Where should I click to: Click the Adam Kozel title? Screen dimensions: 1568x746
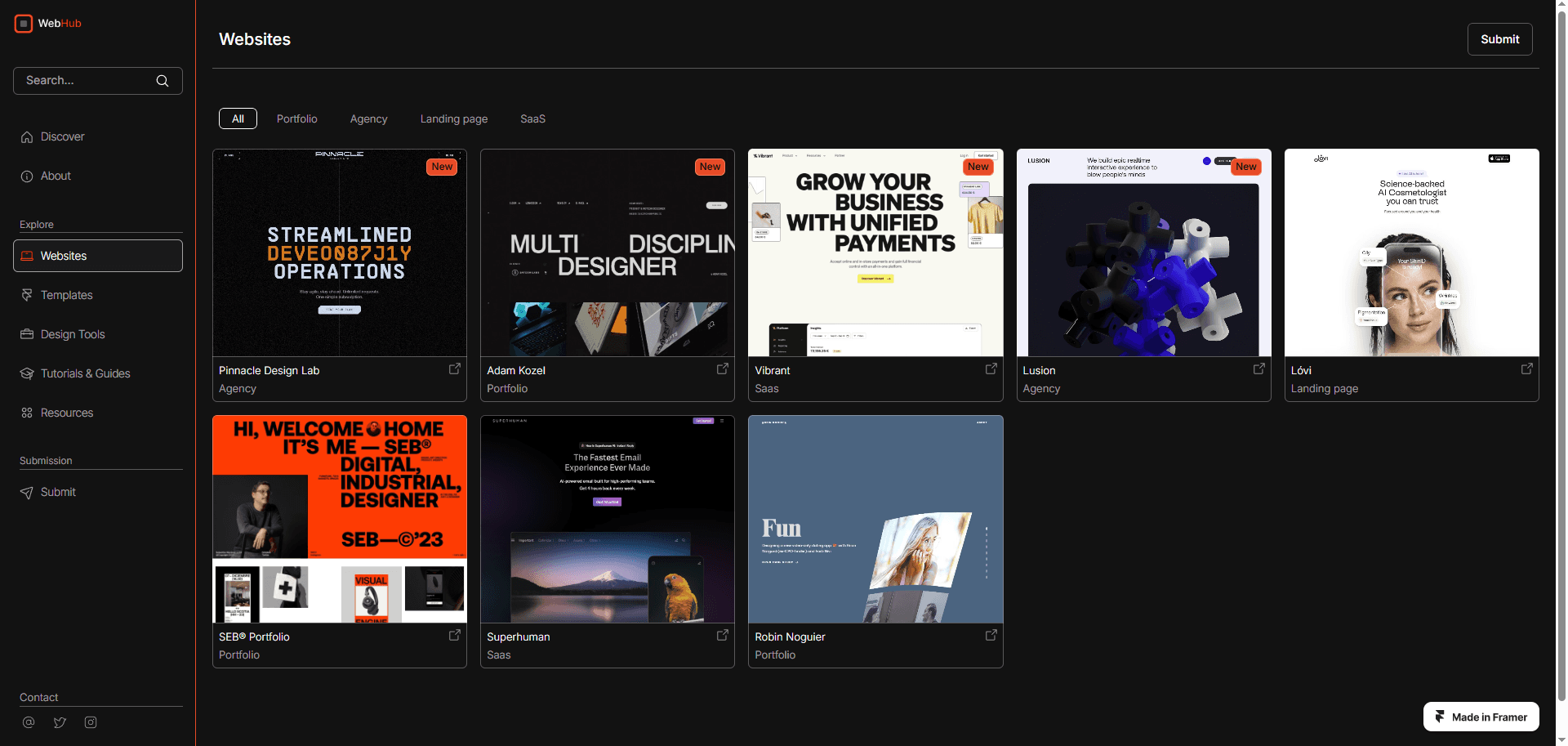(x=516, y=370)
